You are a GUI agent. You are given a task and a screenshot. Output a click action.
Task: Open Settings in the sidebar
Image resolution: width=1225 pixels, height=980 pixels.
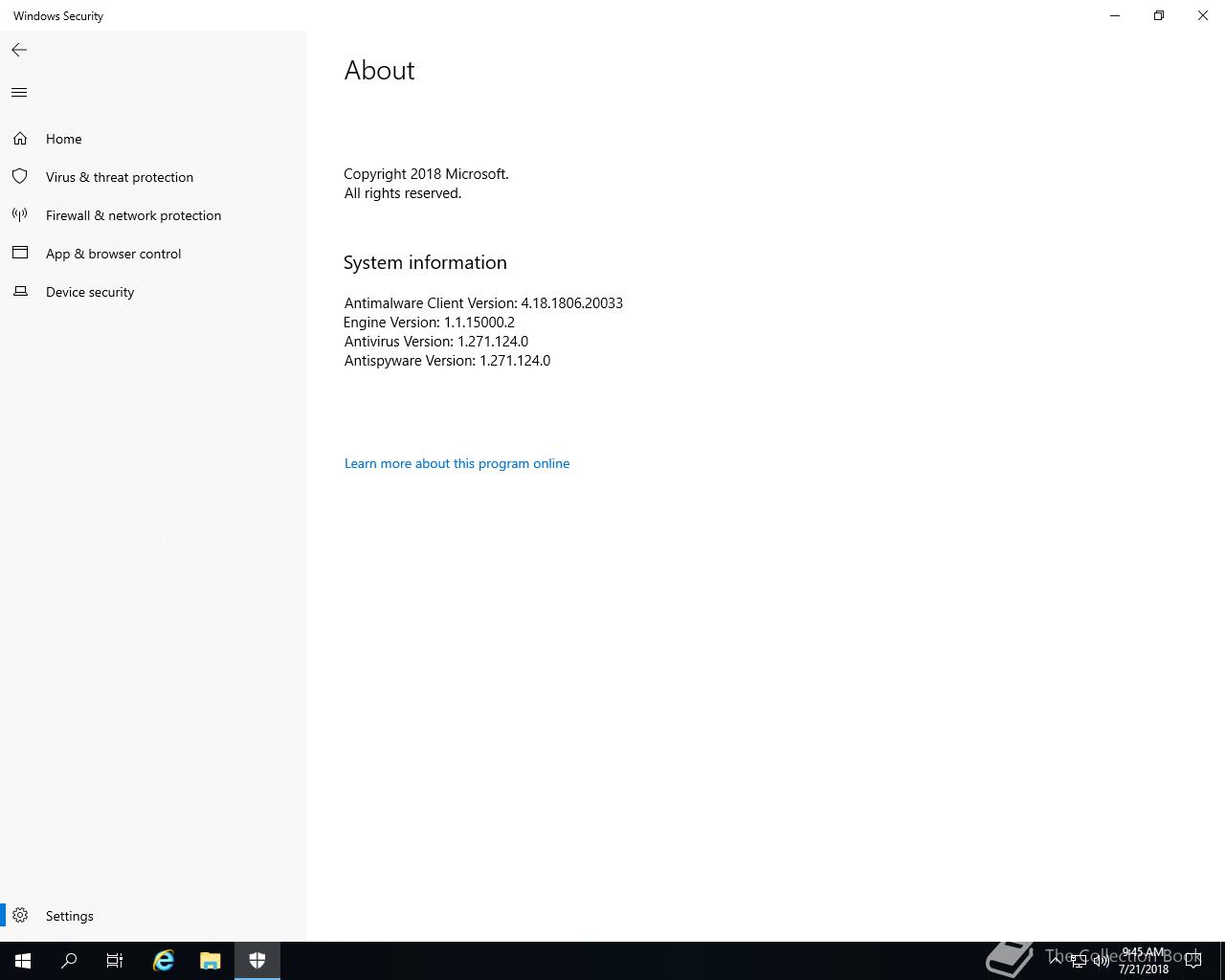pyautogui.click(x=153, y=916)
